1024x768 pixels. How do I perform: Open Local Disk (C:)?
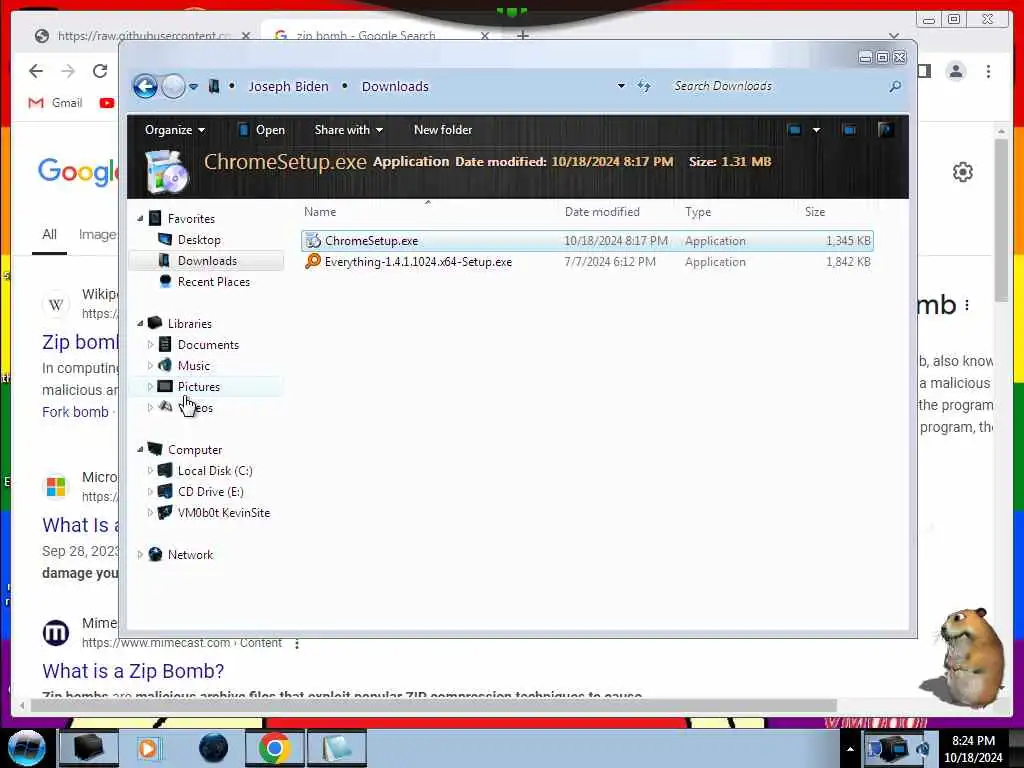point(215,471)
